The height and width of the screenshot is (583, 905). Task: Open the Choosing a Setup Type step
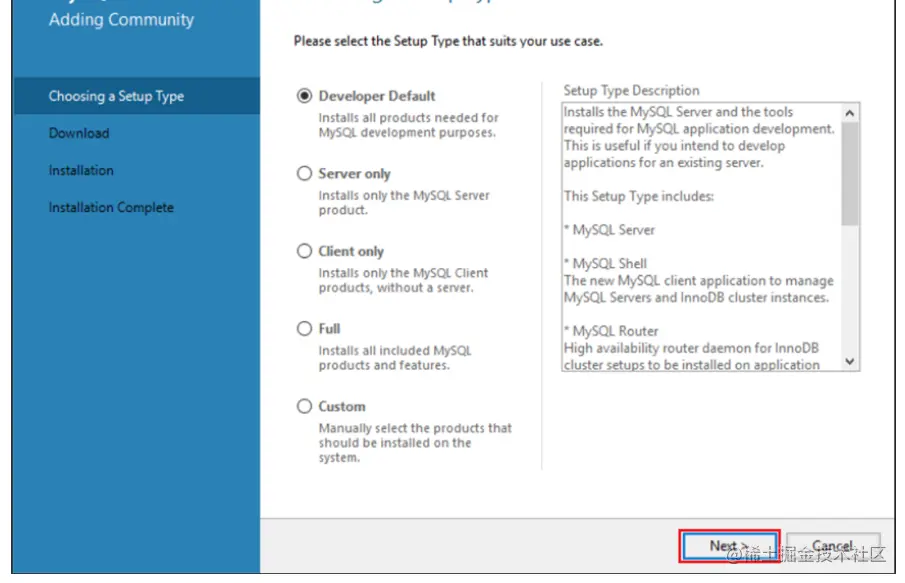[136, 96]
